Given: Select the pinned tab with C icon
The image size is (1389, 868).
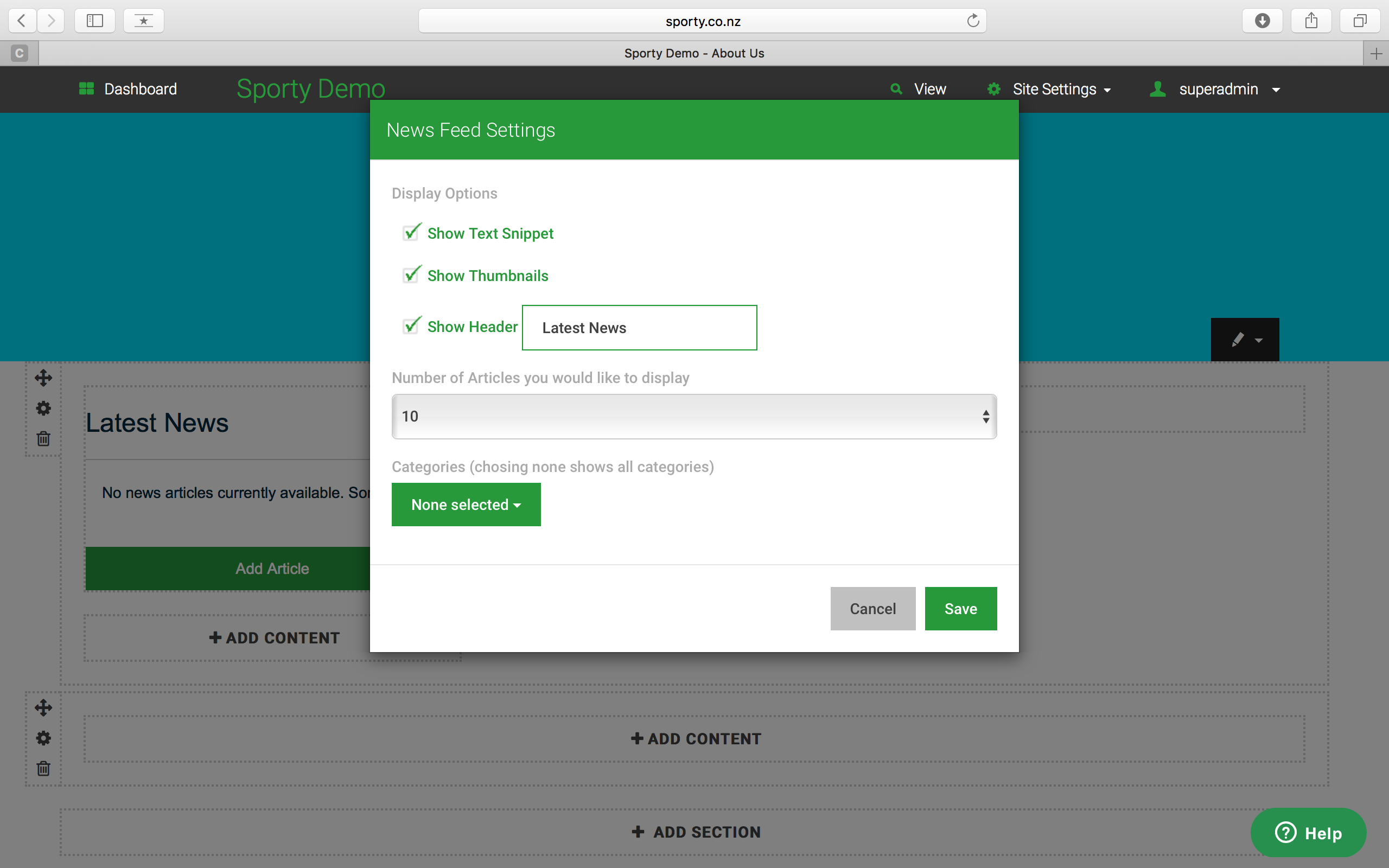Looking at the screenshot, I should tap(19, 53).
